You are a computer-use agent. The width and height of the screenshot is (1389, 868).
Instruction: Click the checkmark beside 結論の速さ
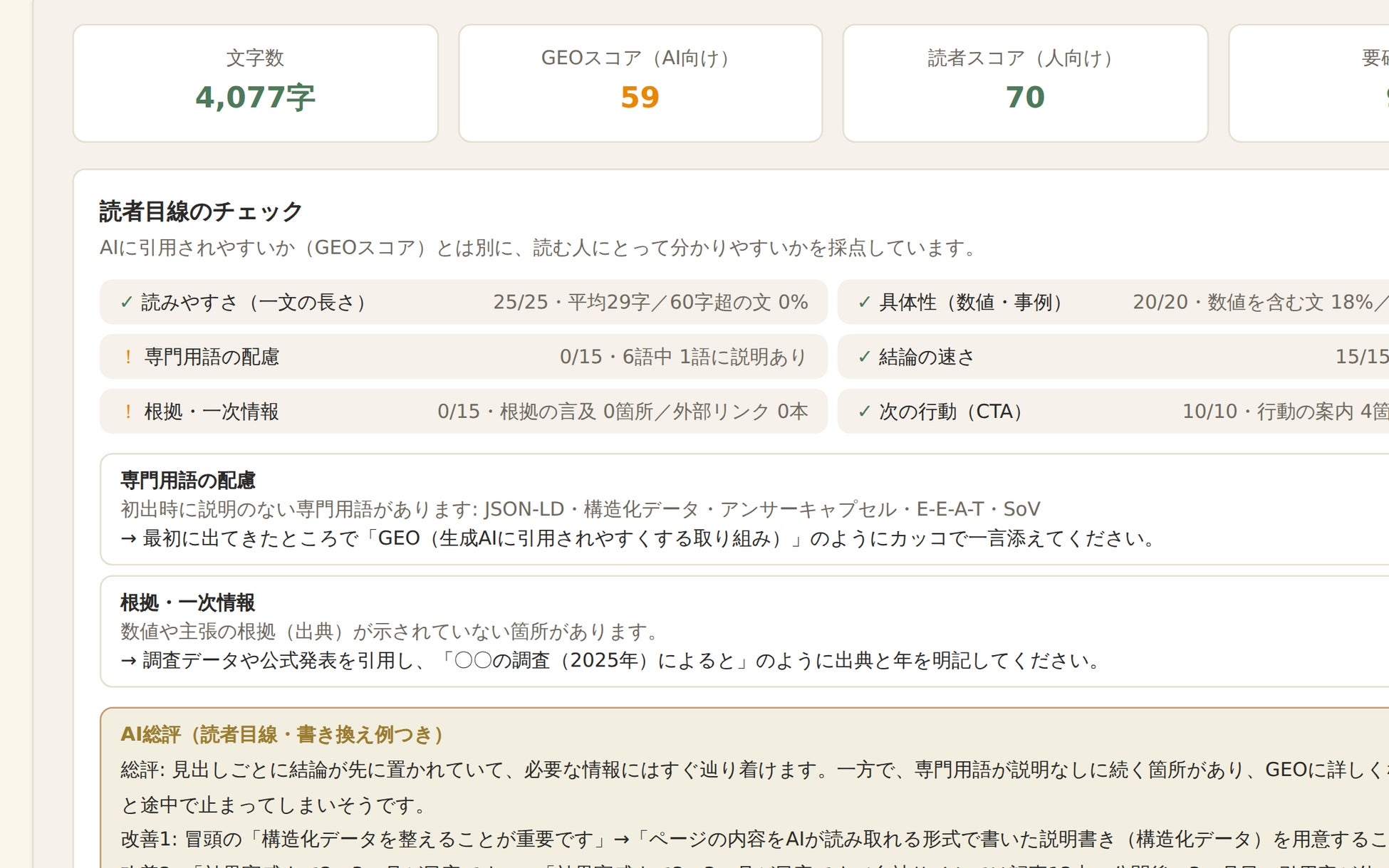[865, 357]
